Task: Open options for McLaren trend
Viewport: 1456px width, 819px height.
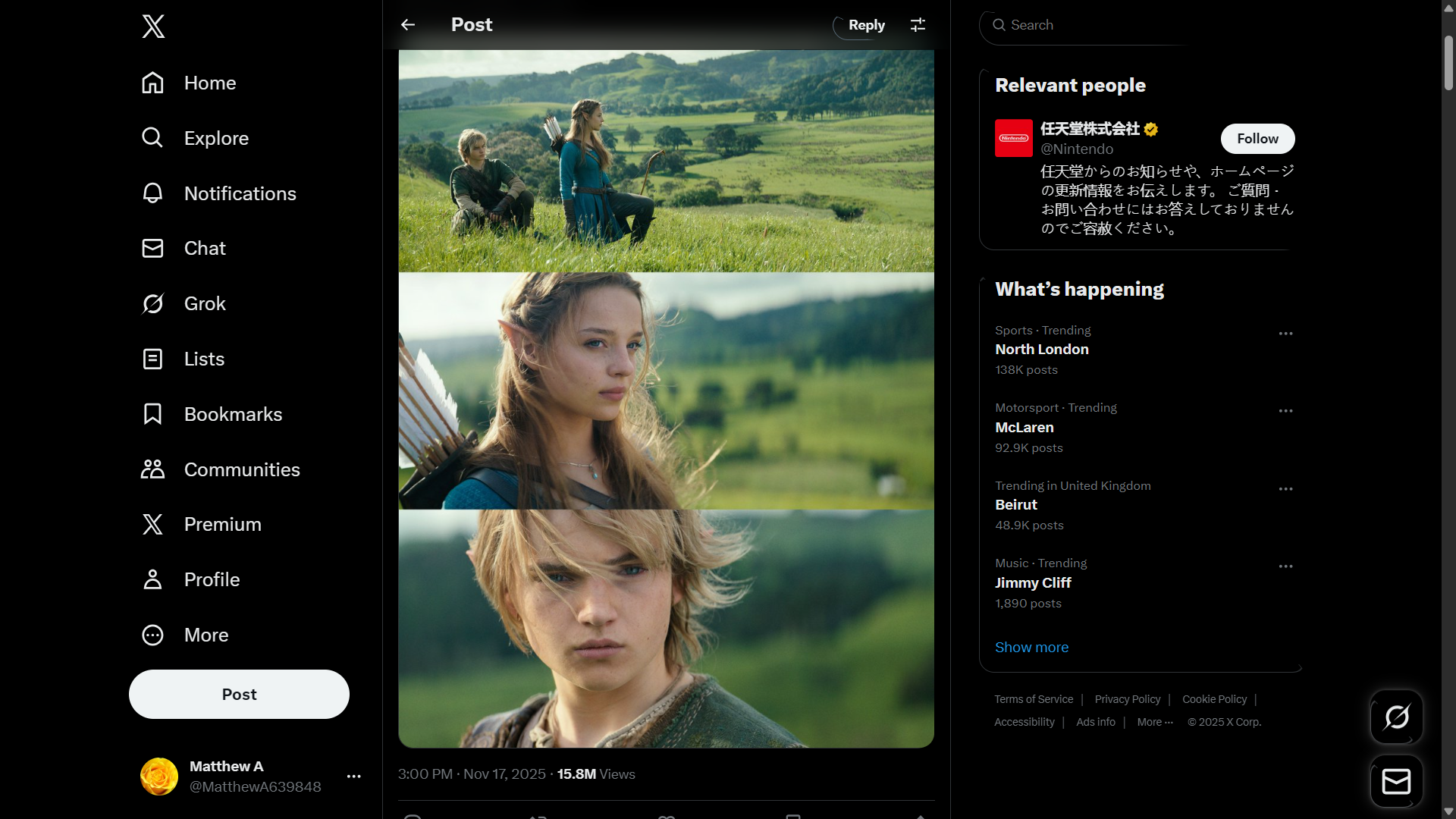Action: coord(1285,411)
